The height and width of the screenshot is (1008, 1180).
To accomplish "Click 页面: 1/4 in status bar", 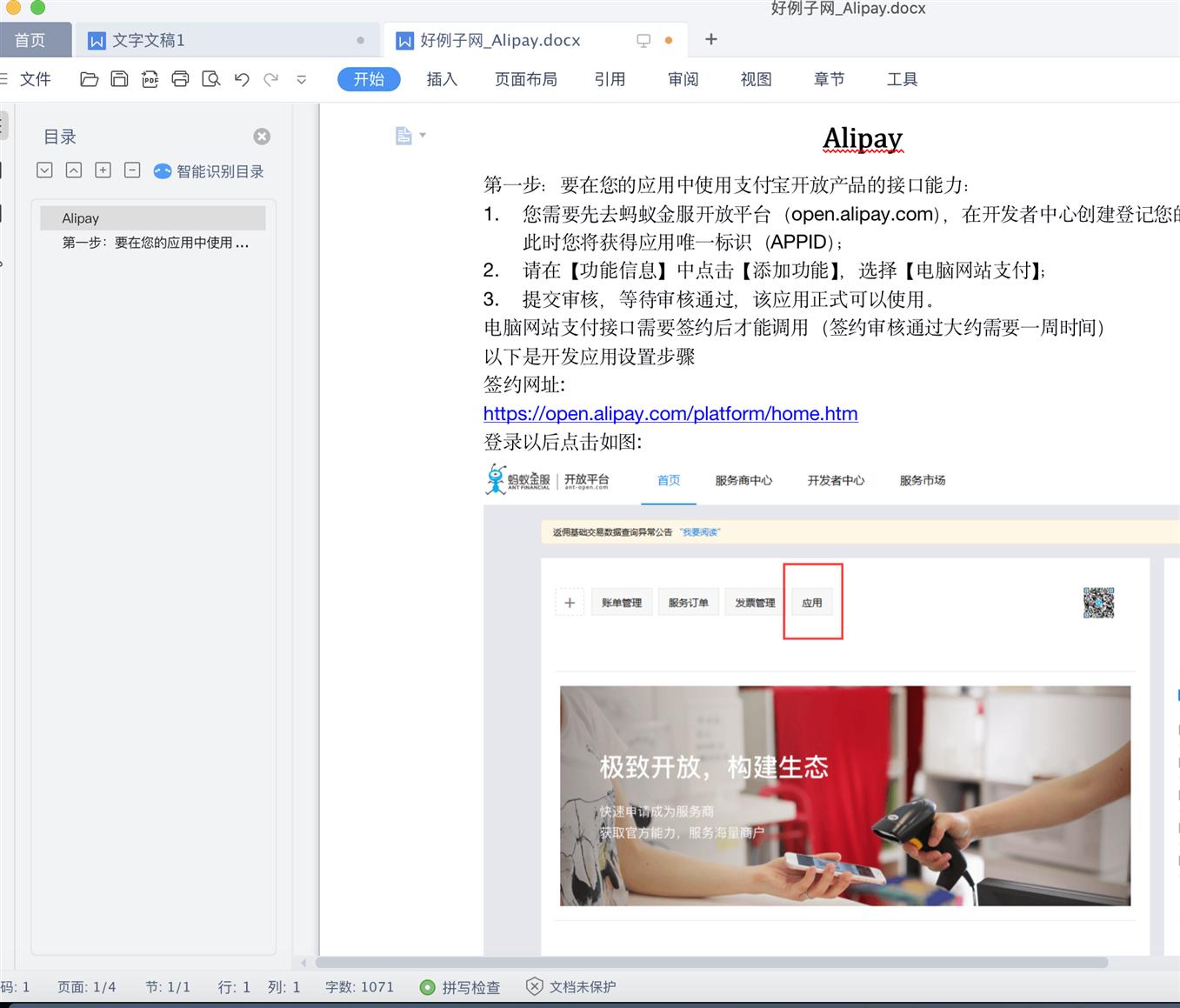I will coord(87,987).
